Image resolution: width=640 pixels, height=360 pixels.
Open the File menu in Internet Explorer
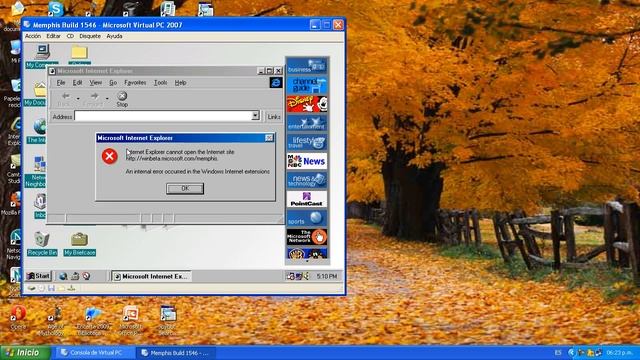tap(61, 82)
